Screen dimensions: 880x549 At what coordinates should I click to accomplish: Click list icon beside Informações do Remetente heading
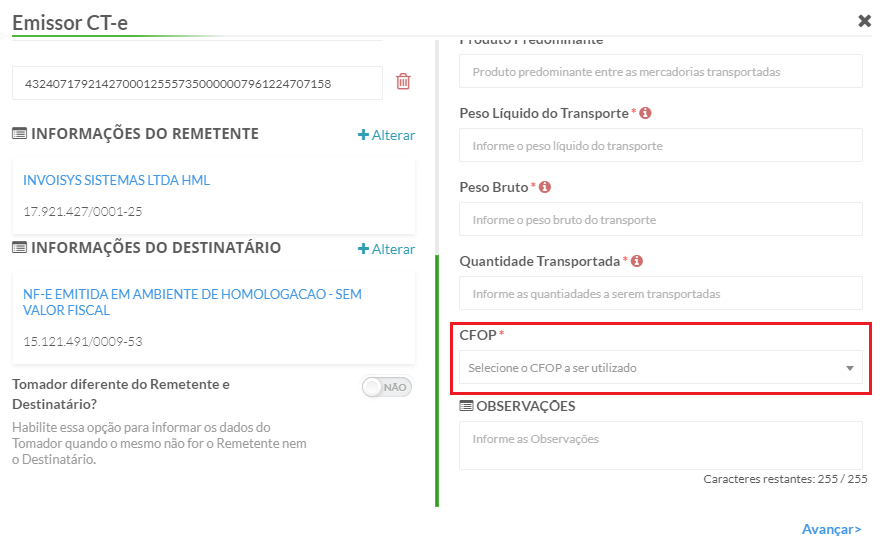pyautogui.click(x=20, y=134)
